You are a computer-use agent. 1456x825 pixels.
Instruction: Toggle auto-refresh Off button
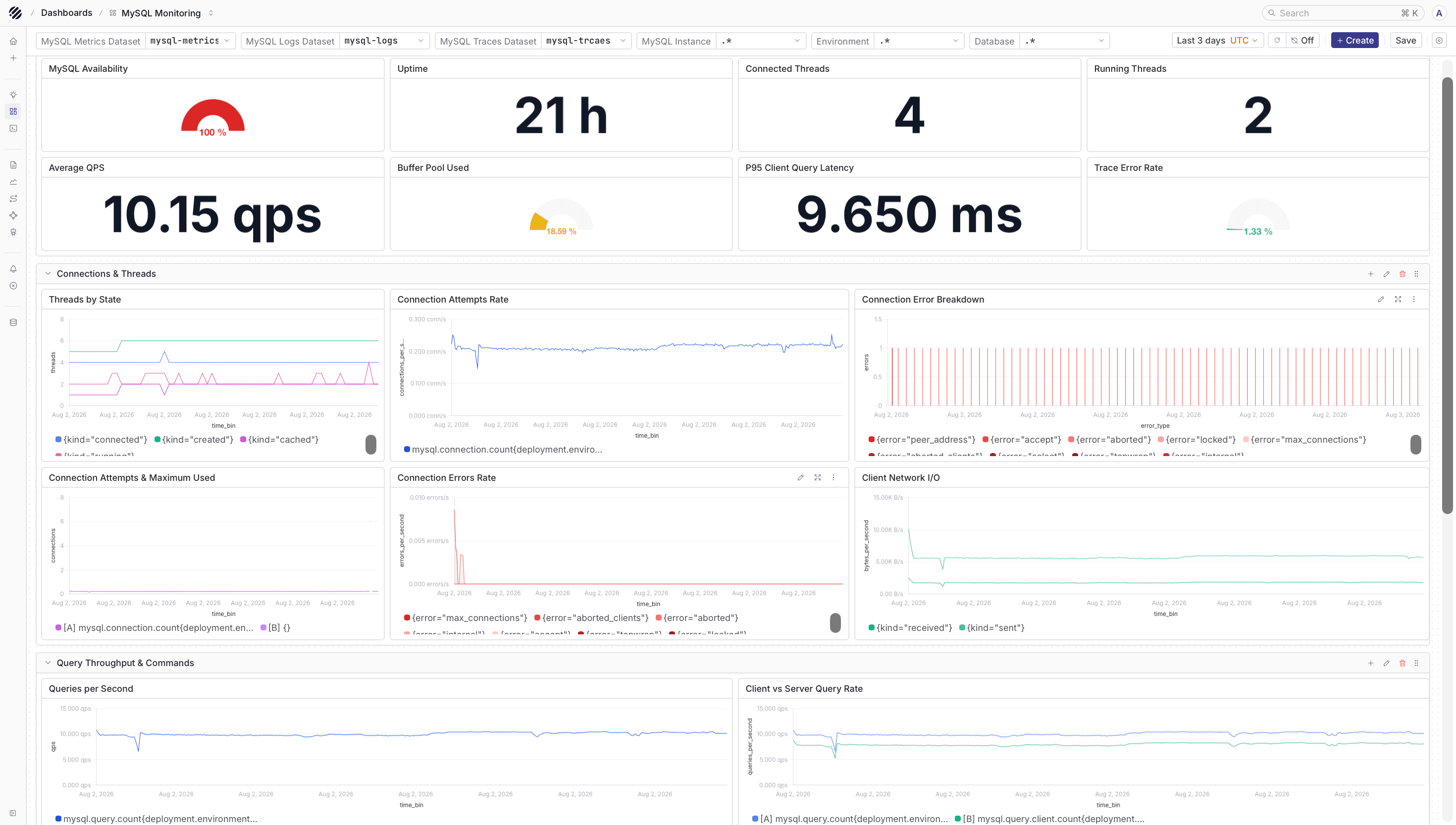click(x=1302, y=40)
